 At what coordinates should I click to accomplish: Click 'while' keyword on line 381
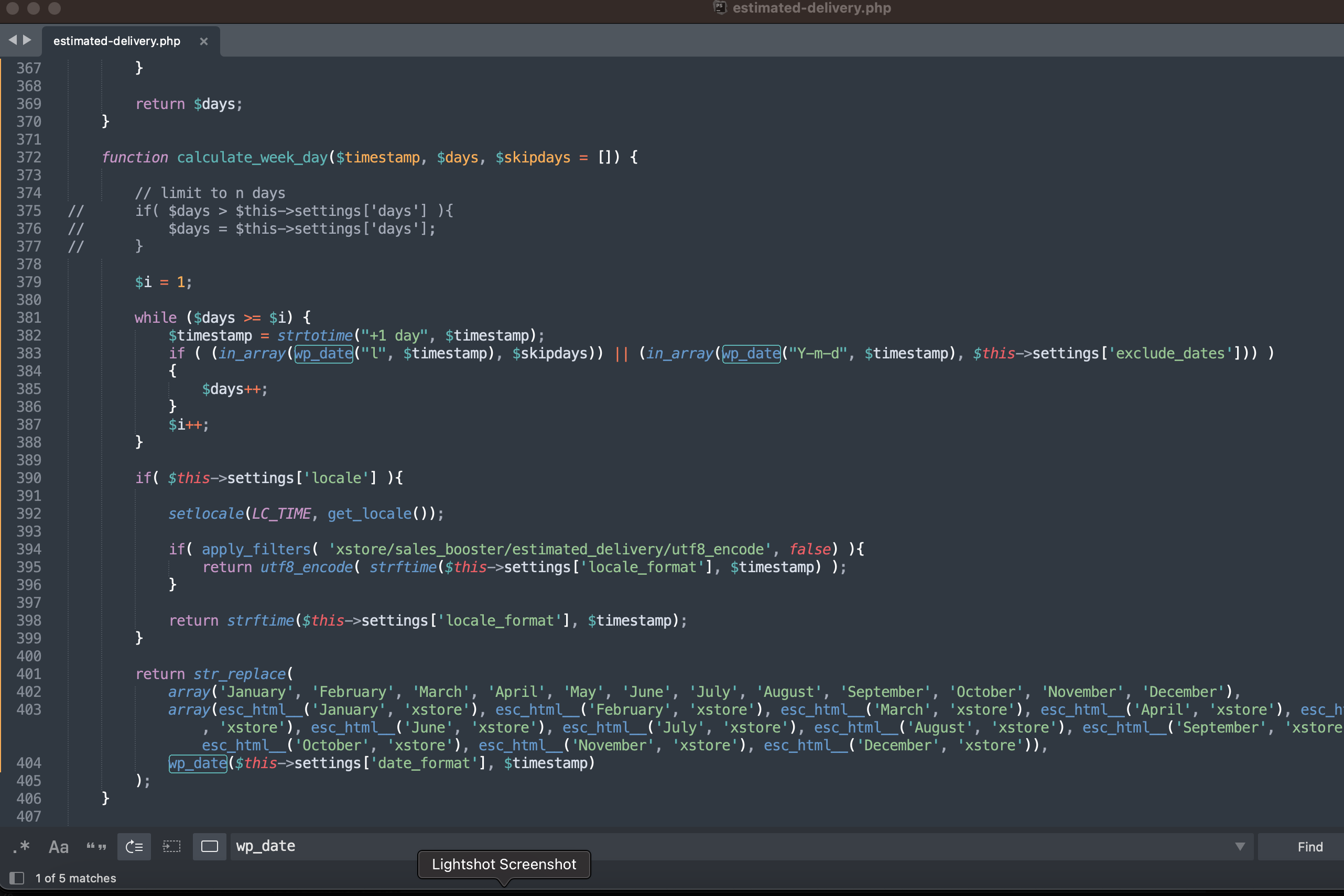(x=156, y=318)
